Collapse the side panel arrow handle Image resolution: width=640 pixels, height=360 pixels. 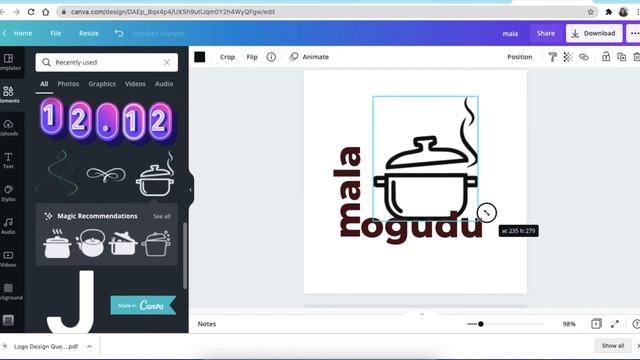tap(190, 190)
